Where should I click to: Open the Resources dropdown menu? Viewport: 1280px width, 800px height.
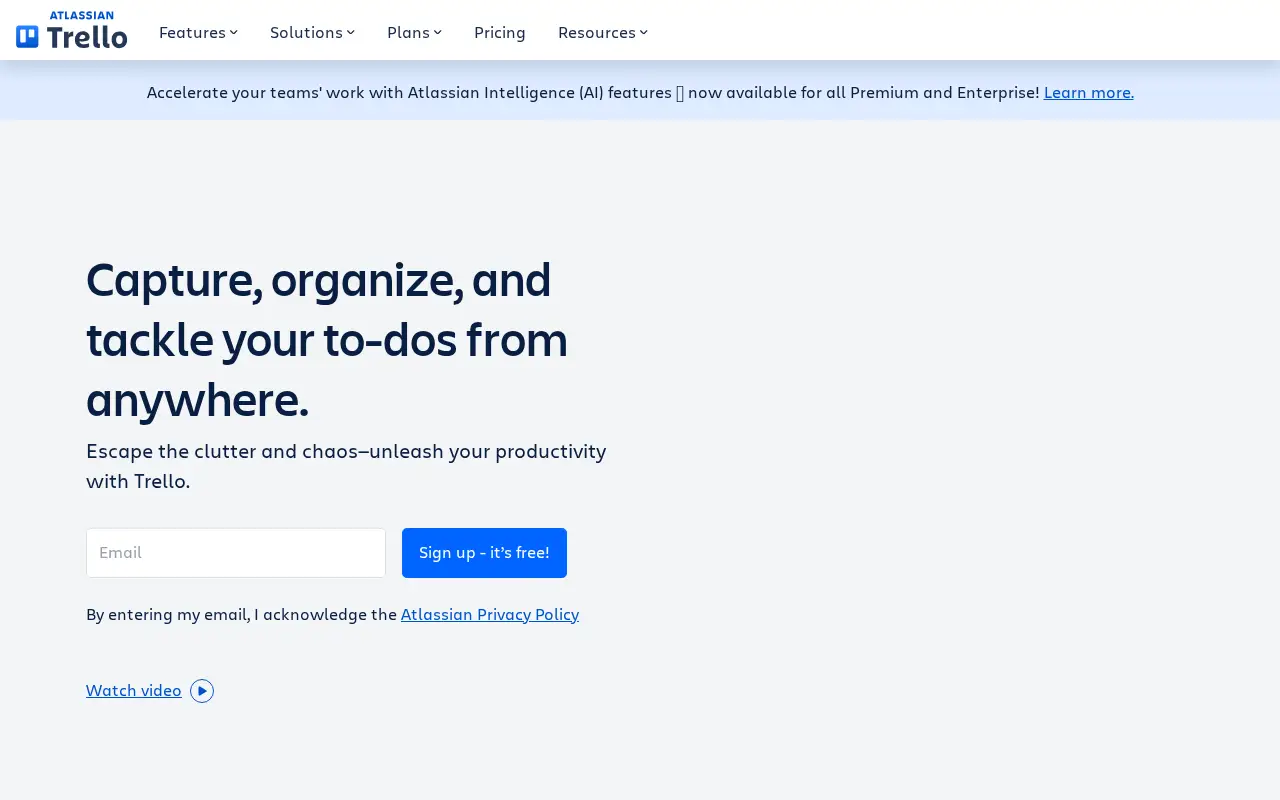click(603, 32)
